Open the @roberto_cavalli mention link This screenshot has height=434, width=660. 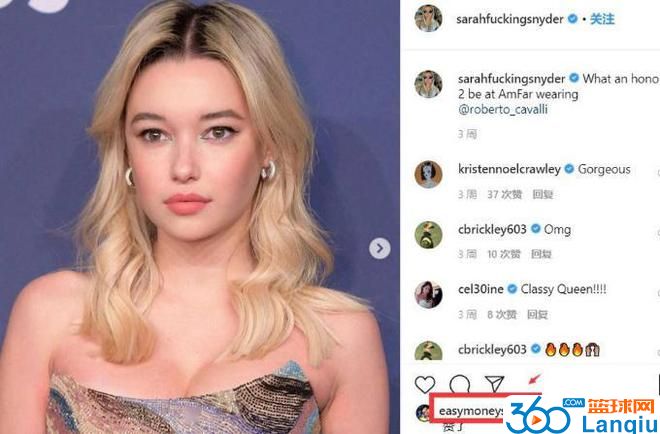click(503, 109)
